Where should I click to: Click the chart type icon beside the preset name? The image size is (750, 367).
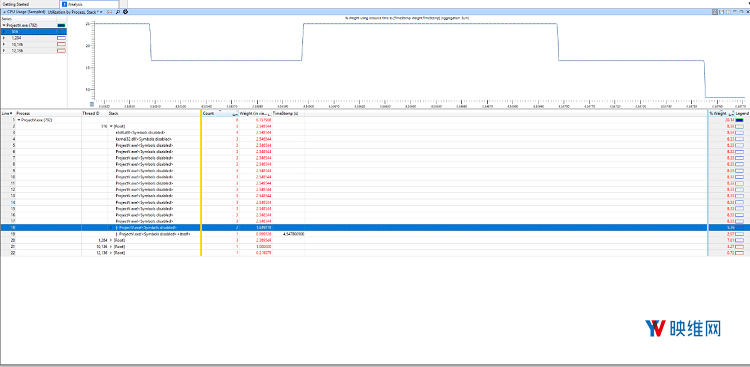pos(110,11)
